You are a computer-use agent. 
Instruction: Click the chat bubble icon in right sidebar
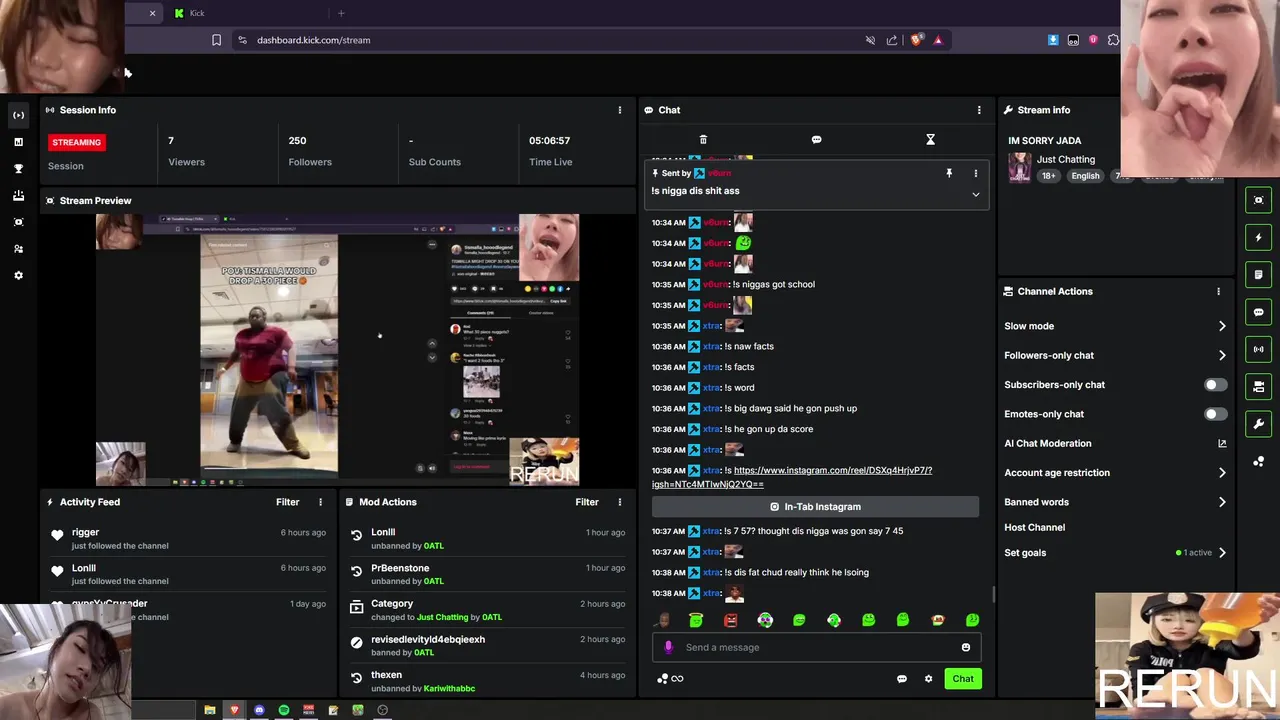click(1259, 312)
